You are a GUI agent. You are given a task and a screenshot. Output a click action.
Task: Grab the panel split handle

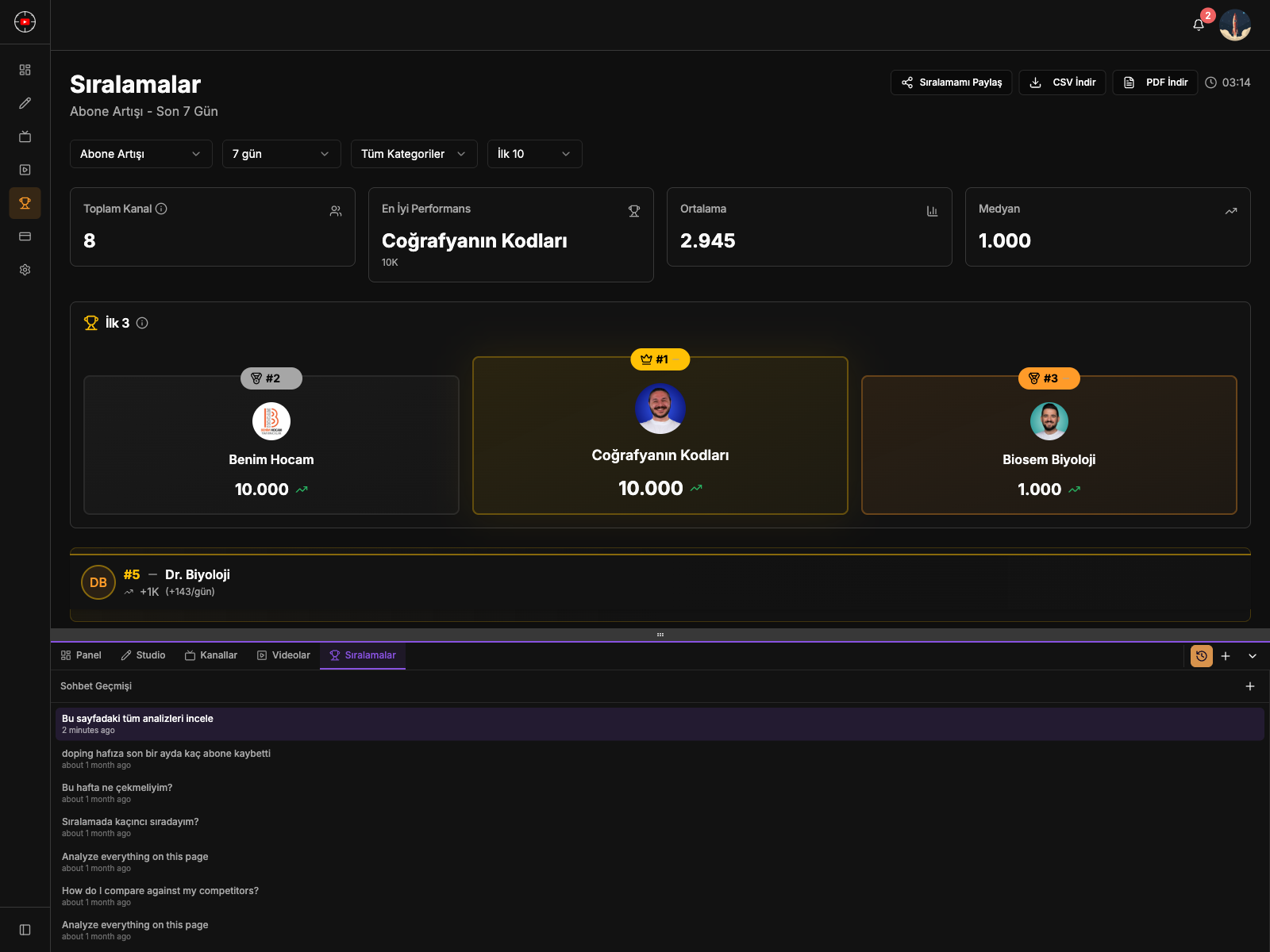(x=660, y=635)
